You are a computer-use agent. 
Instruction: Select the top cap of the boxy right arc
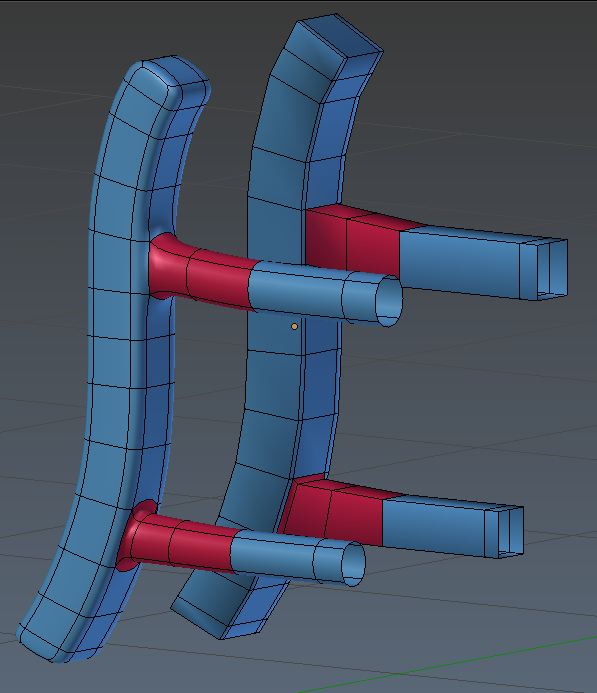pyautogui.click(x=339, y=35)
